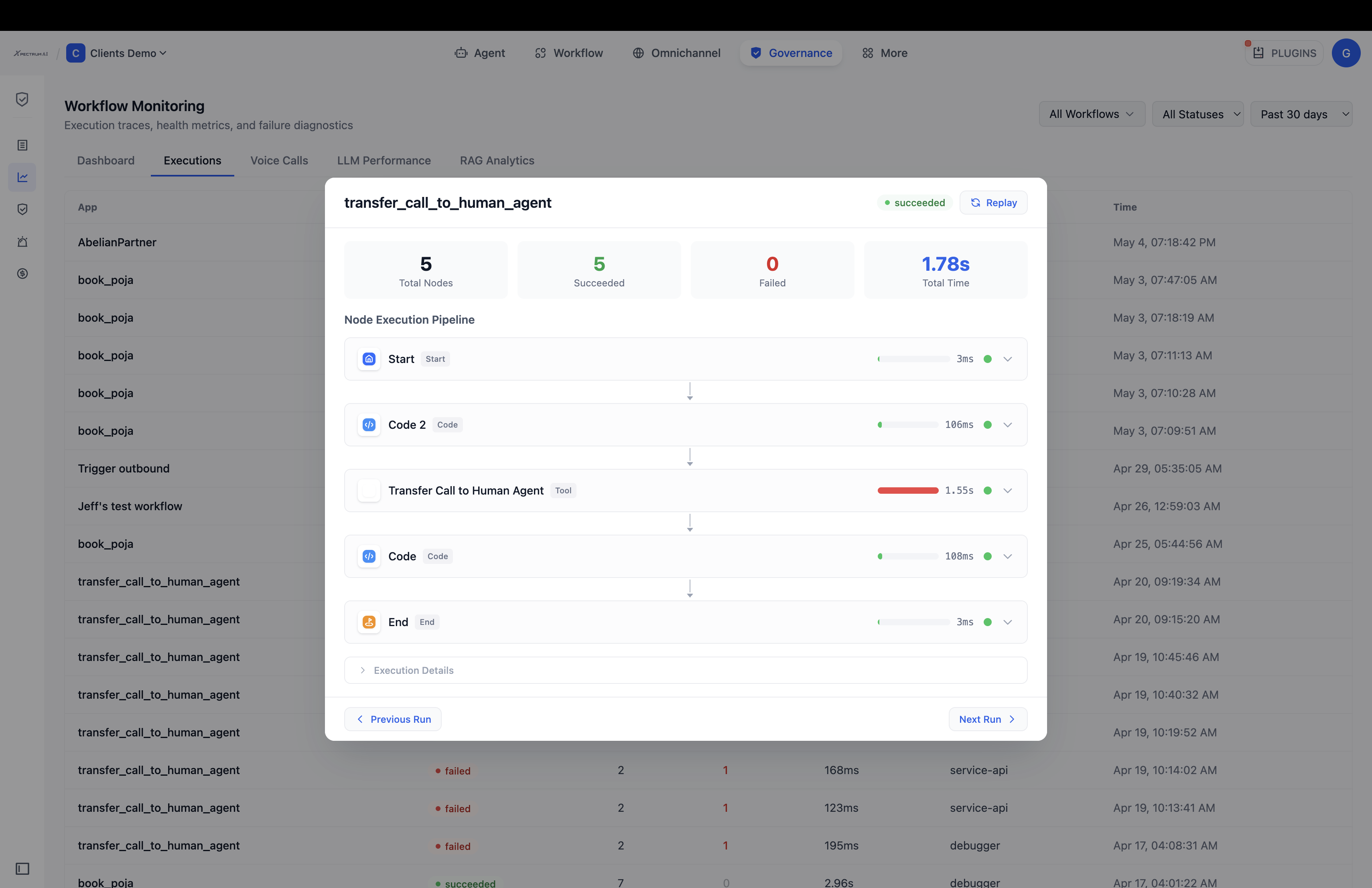The image size is (1372, 888).
Task: Click the Start node home icon
Action: click(x=369, y=359)
